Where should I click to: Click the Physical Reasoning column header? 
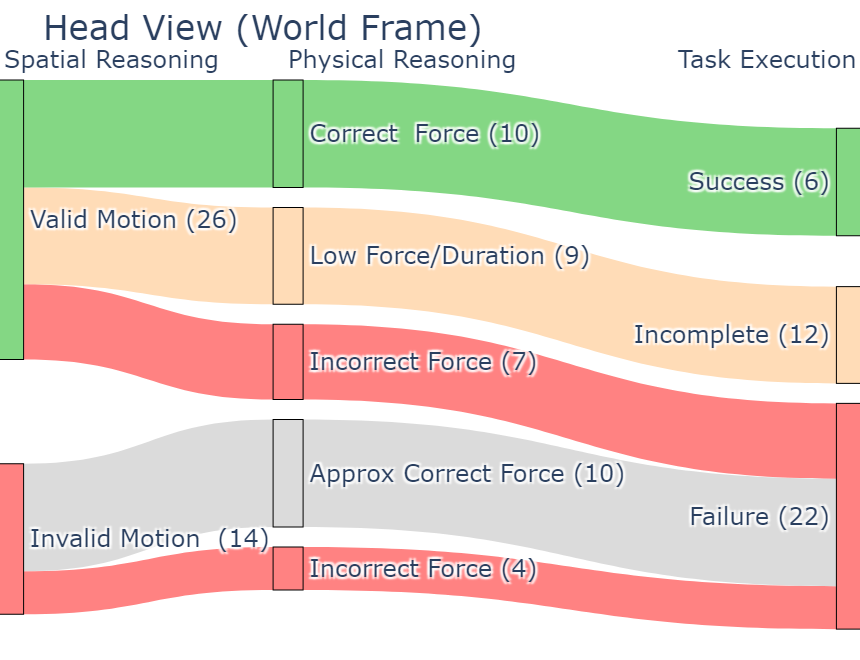(x=402, y=60)
